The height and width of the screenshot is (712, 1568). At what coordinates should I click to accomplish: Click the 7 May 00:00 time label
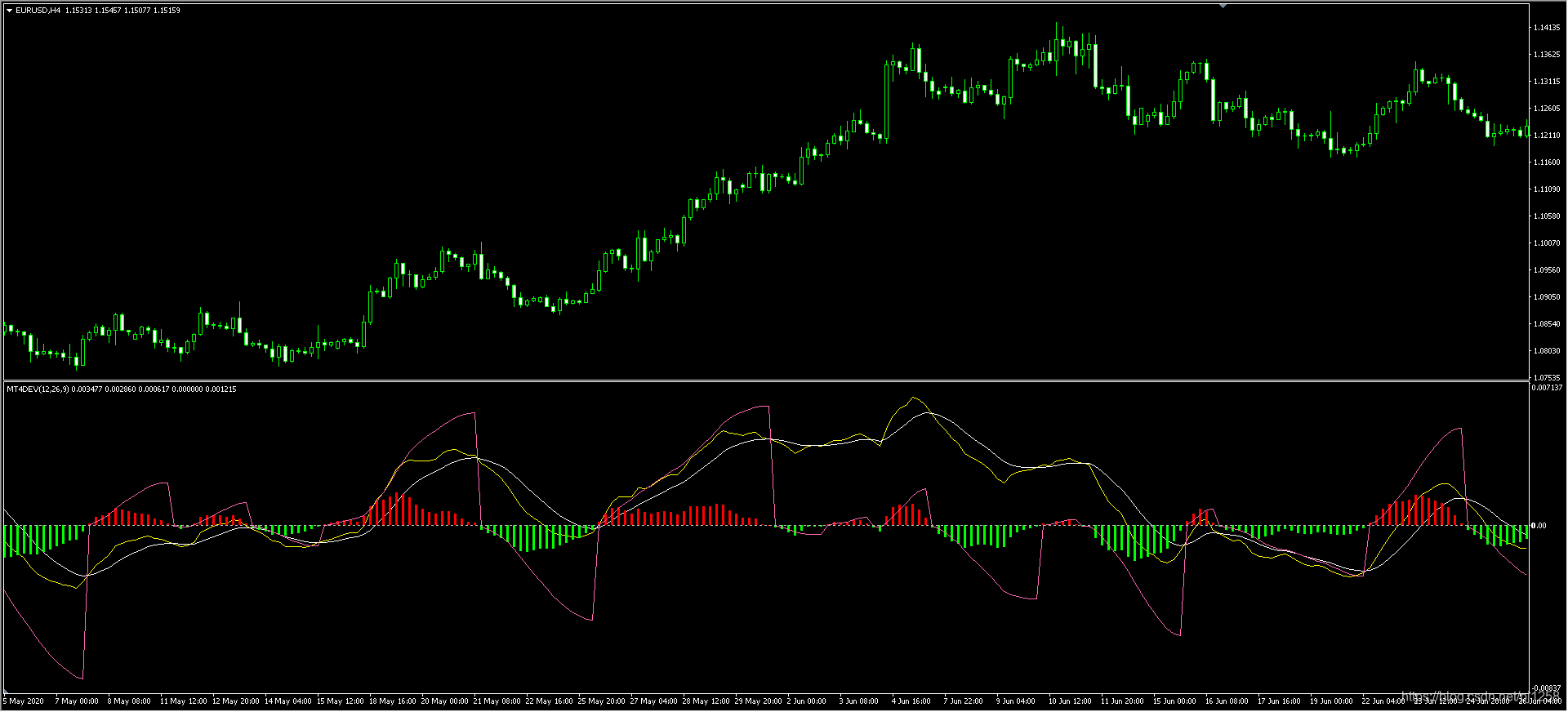tap(77, 701)
